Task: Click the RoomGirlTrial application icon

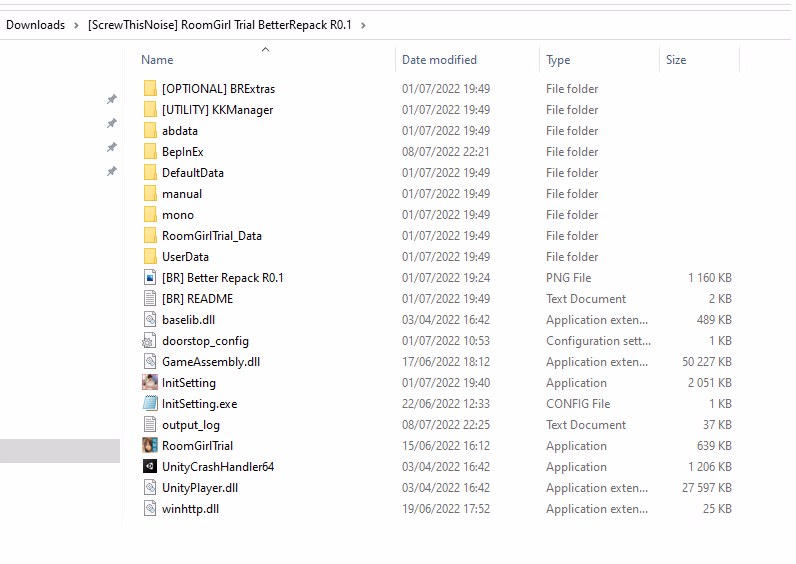Action: pyautogui.click(x=150, y=446)
